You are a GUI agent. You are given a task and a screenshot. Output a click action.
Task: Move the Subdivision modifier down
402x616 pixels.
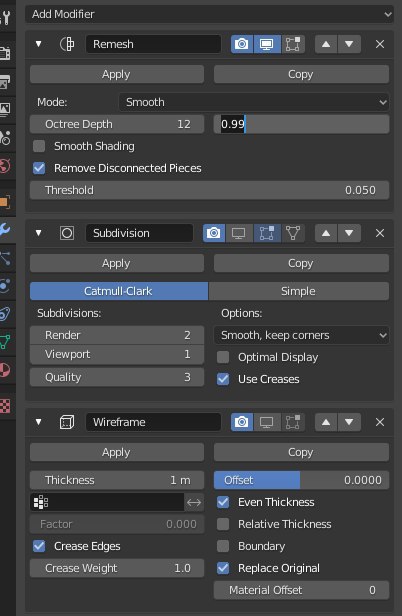(349, 233)
